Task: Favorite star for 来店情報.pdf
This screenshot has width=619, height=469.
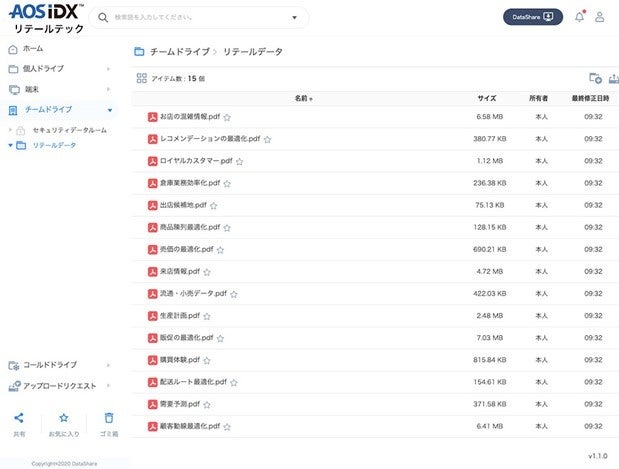Action: pyautogui.click(x=207, y=272)
